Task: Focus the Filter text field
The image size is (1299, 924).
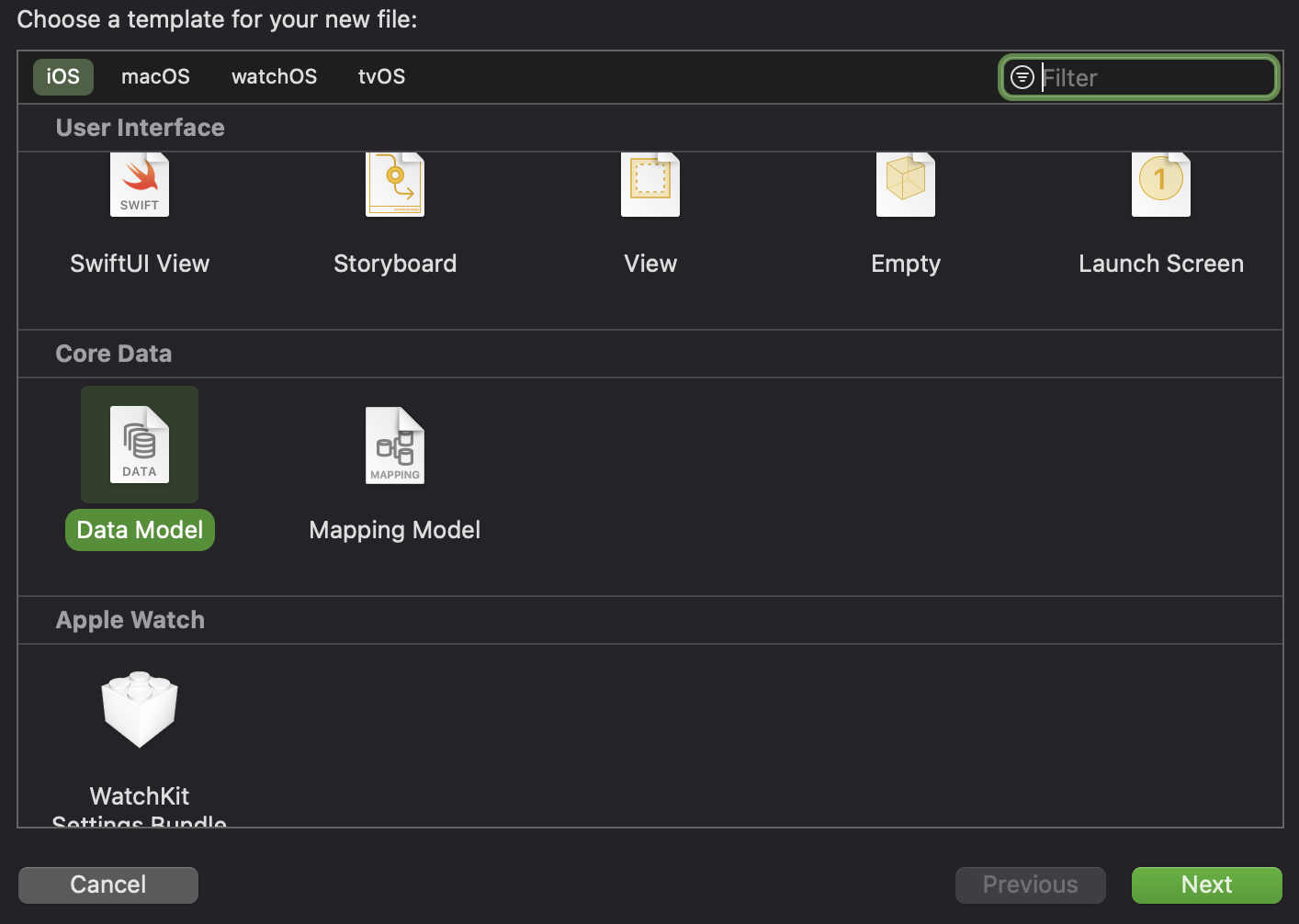Action: 1139,77
